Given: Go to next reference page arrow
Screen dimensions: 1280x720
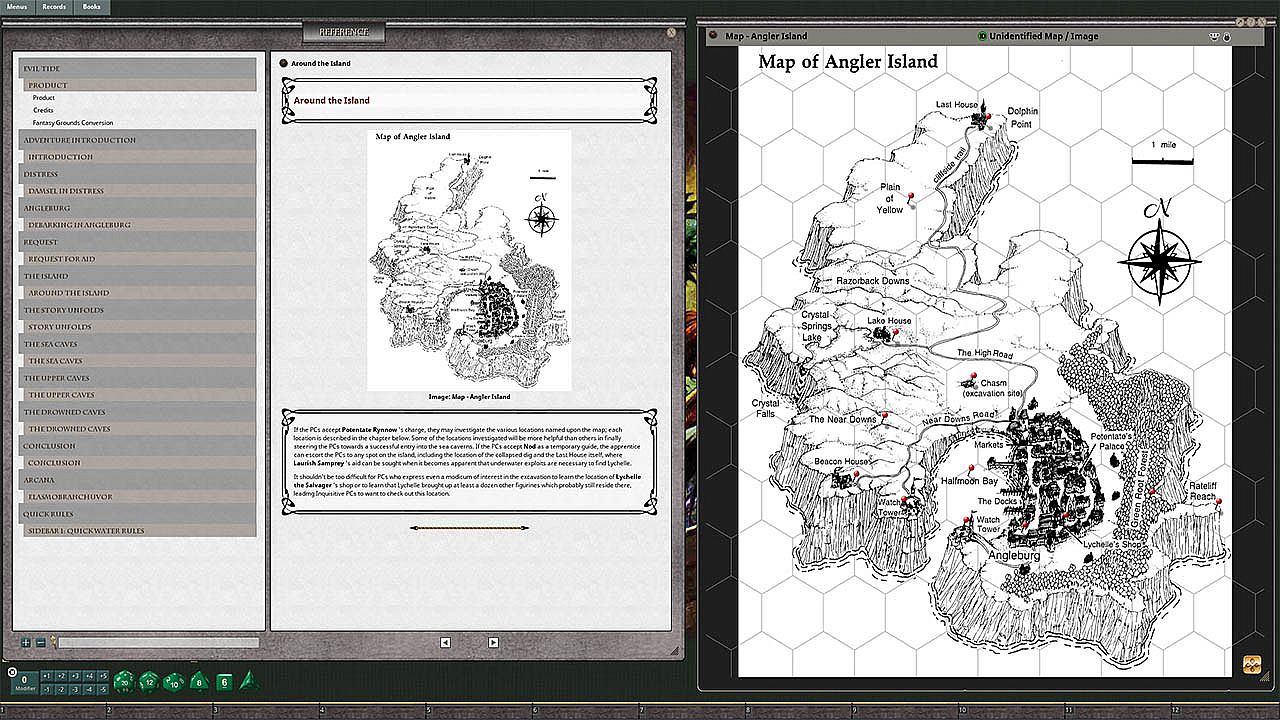Looking at the screenshot, I should tap(493, 642).
